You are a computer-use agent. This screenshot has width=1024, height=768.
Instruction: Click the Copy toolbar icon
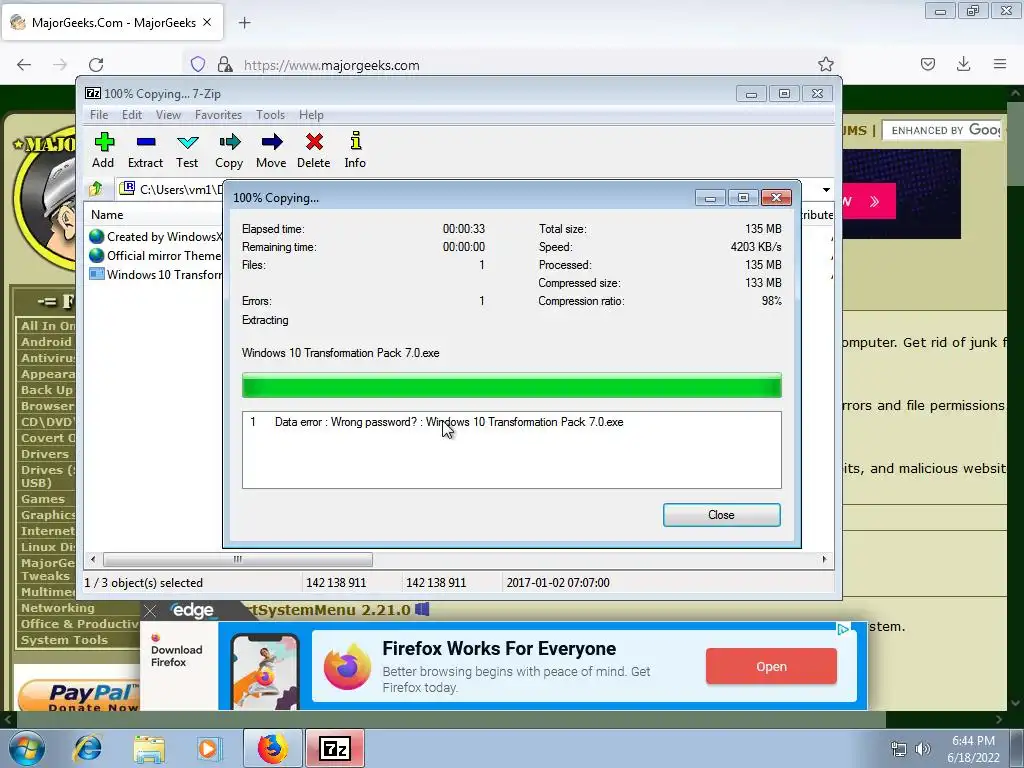point(229,150)
